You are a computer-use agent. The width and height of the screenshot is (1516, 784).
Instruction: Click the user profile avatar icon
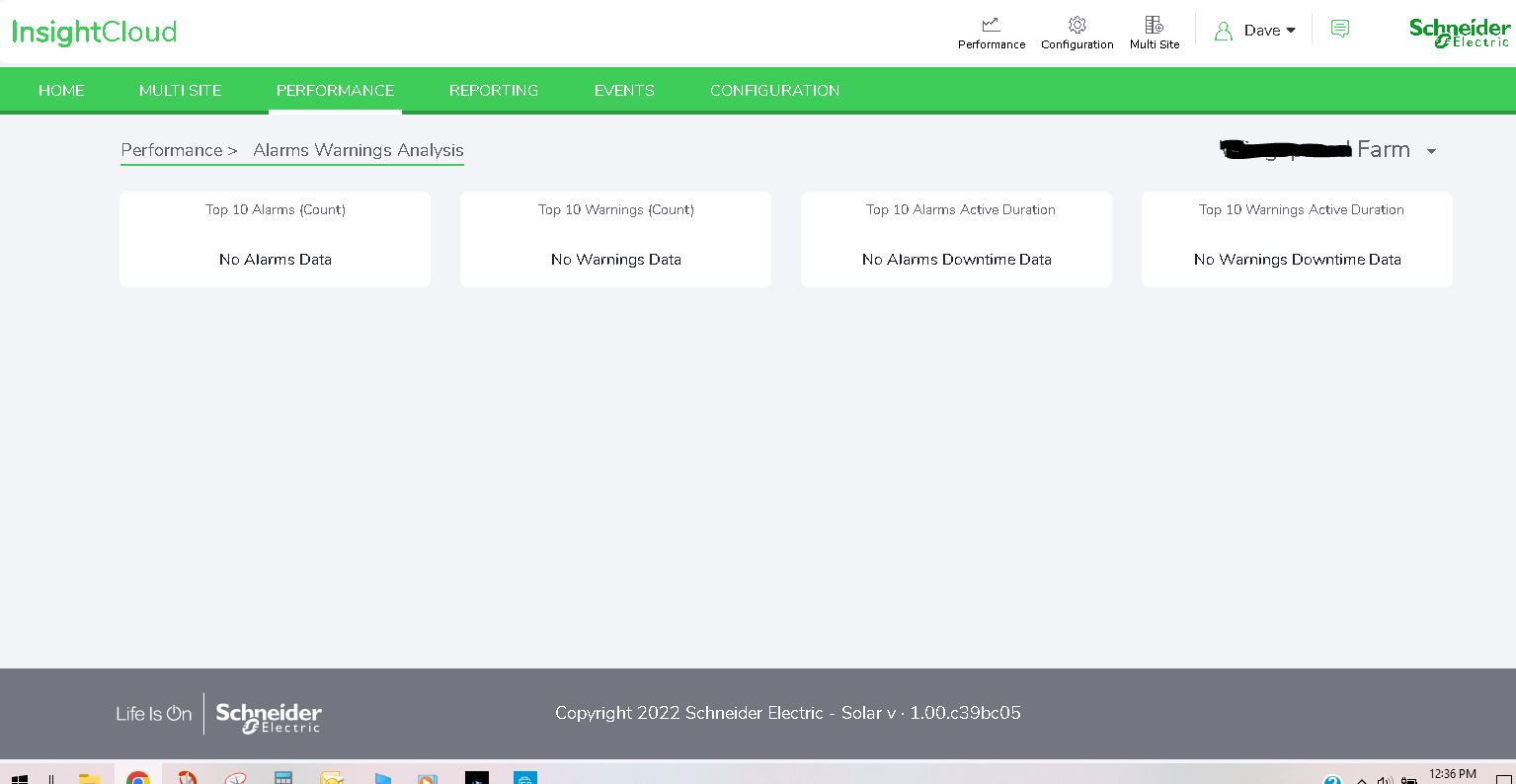1224,31
